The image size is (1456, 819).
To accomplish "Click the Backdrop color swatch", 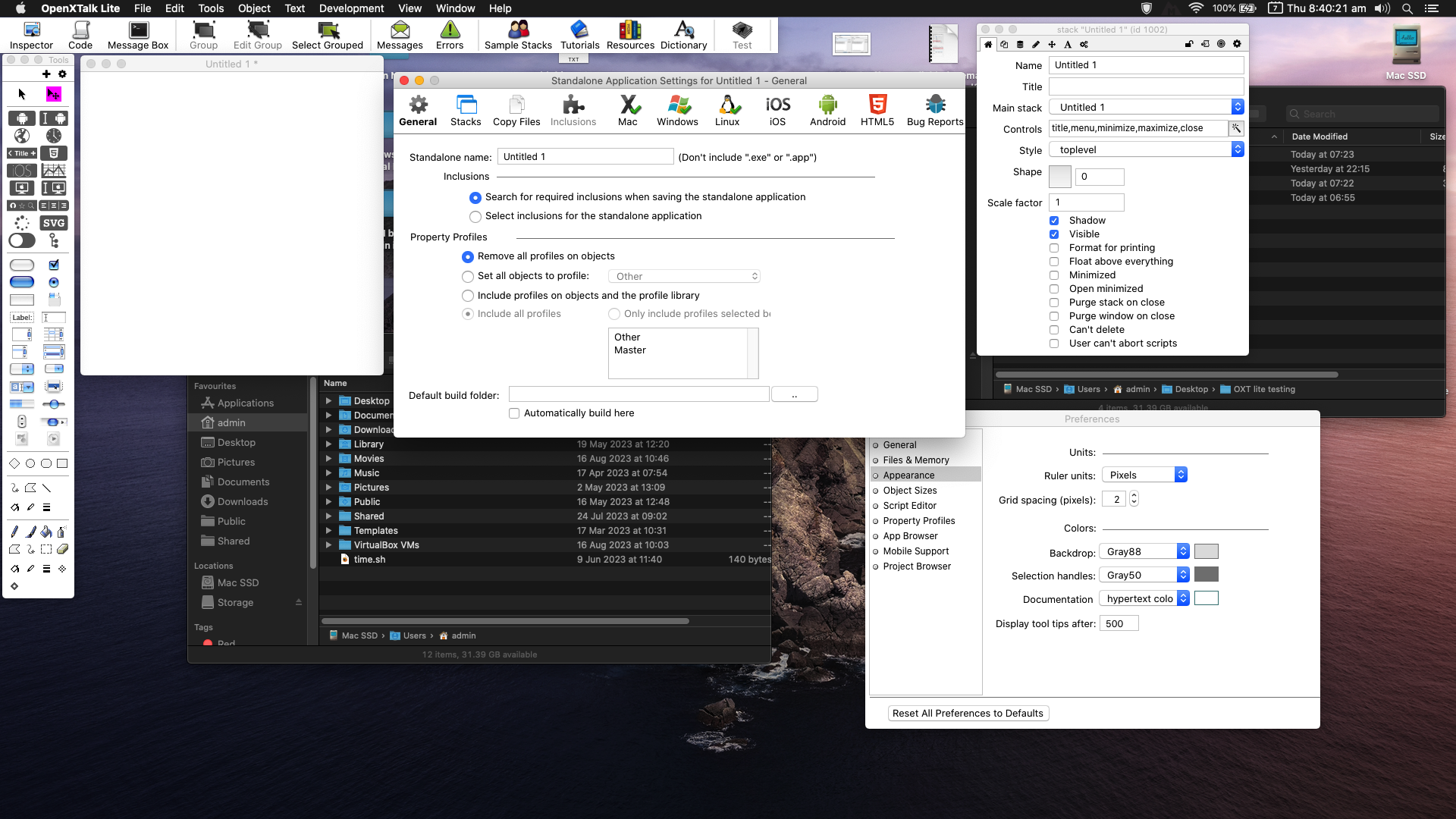I will click(1206, 551).
